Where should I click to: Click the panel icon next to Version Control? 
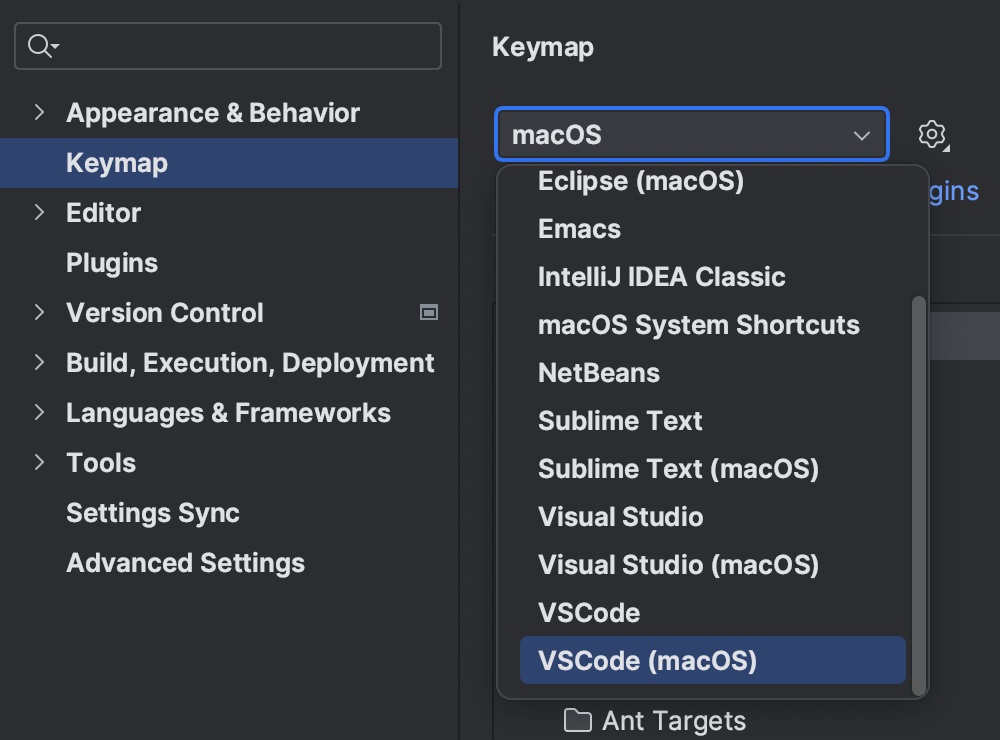[x=429, y=313]
